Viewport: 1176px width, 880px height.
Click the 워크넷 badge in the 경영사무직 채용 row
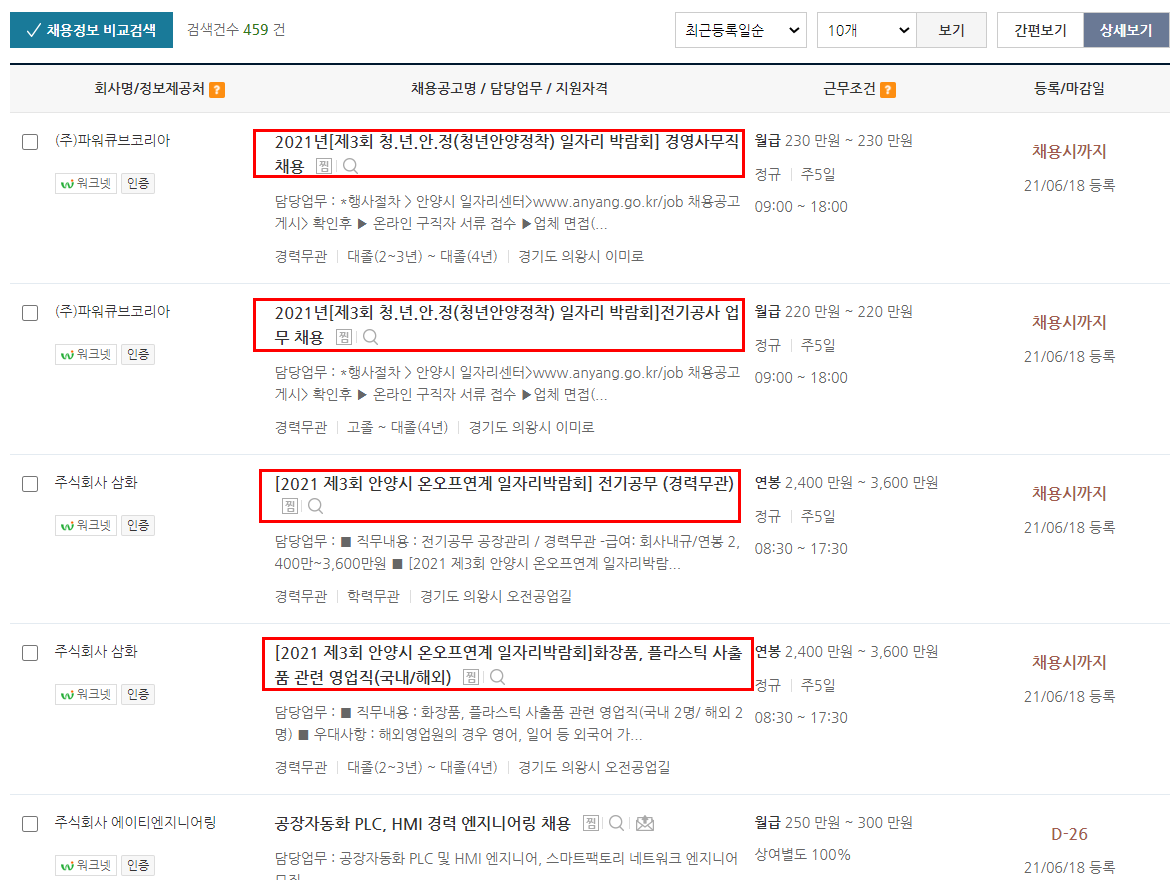click(86, 183)
